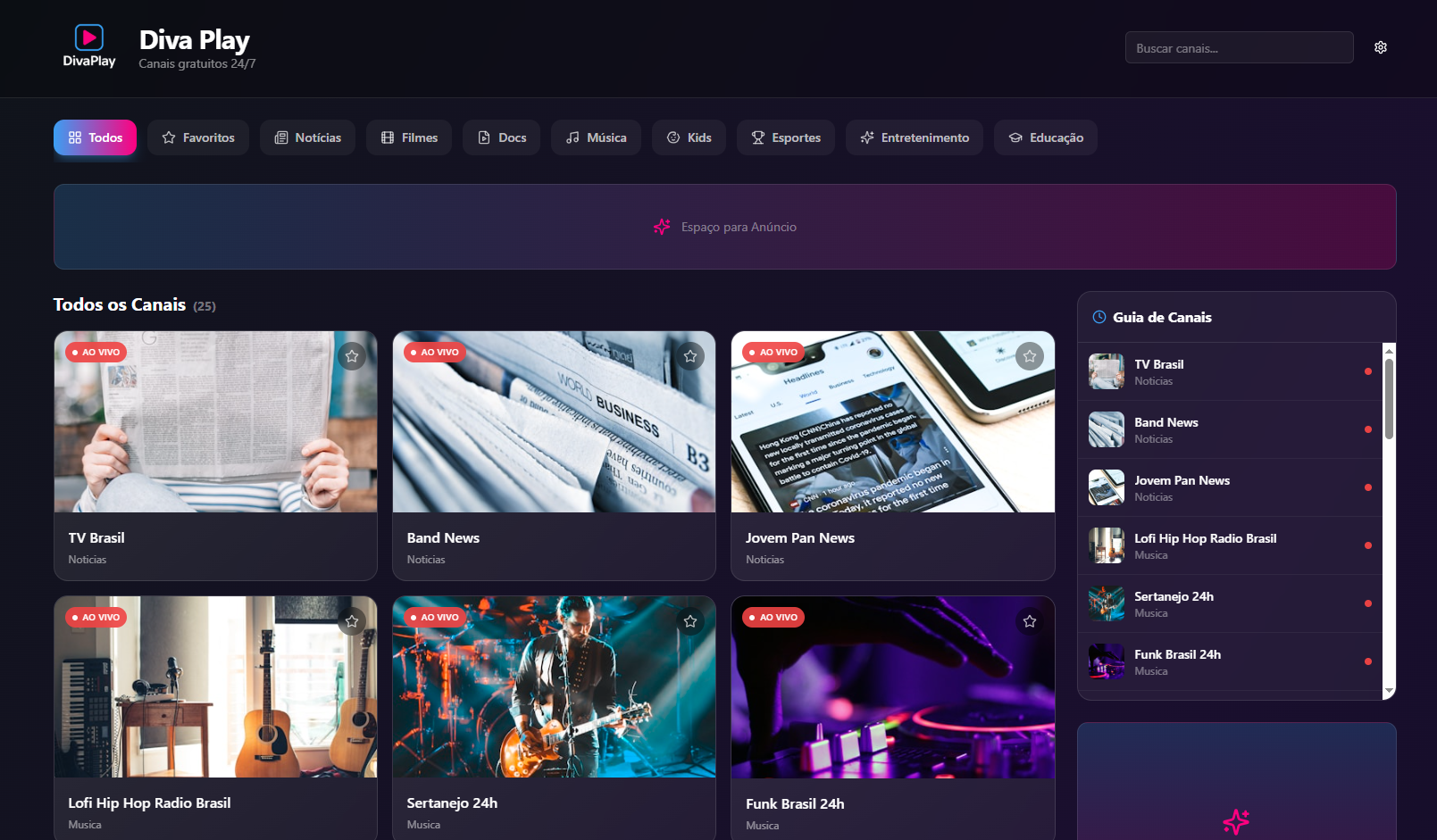Click Lofi Hip Hop Radio Brasil card title

coord(149,803)
